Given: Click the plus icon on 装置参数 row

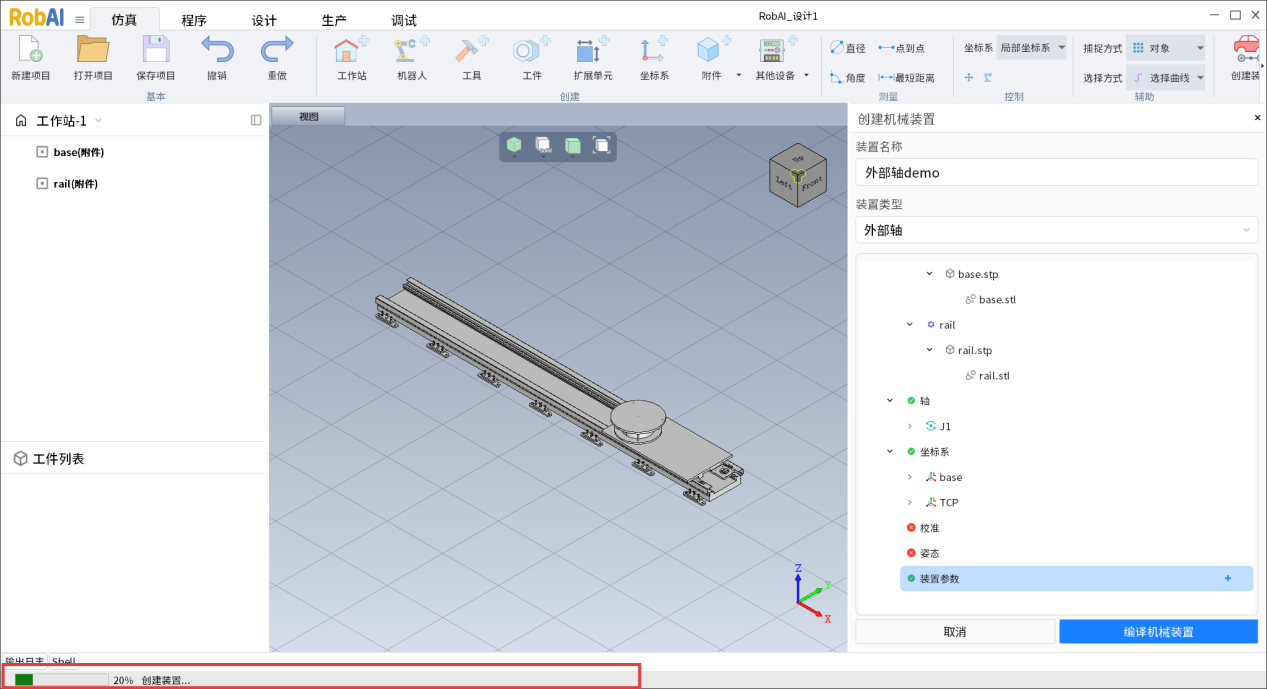Looking at the screenshot, I should click(1227, 578).
